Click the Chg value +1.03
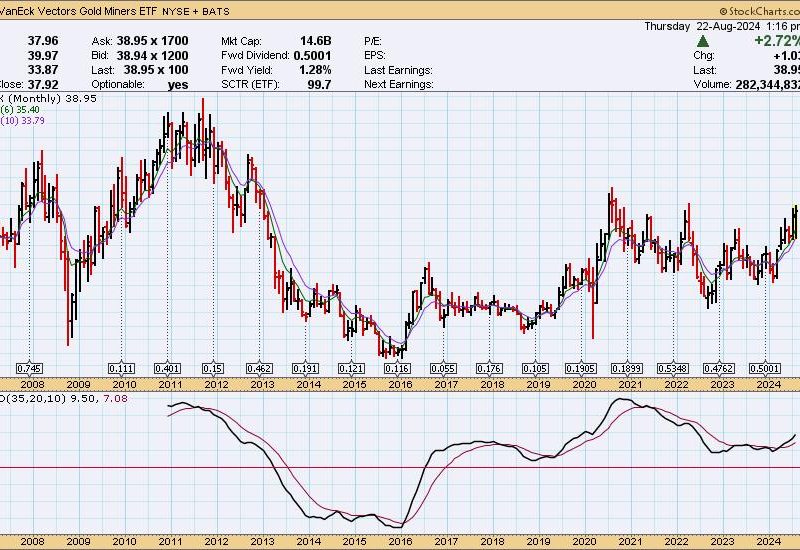The height and width of the screenshot is (550, 800). [x=786, y=56]
